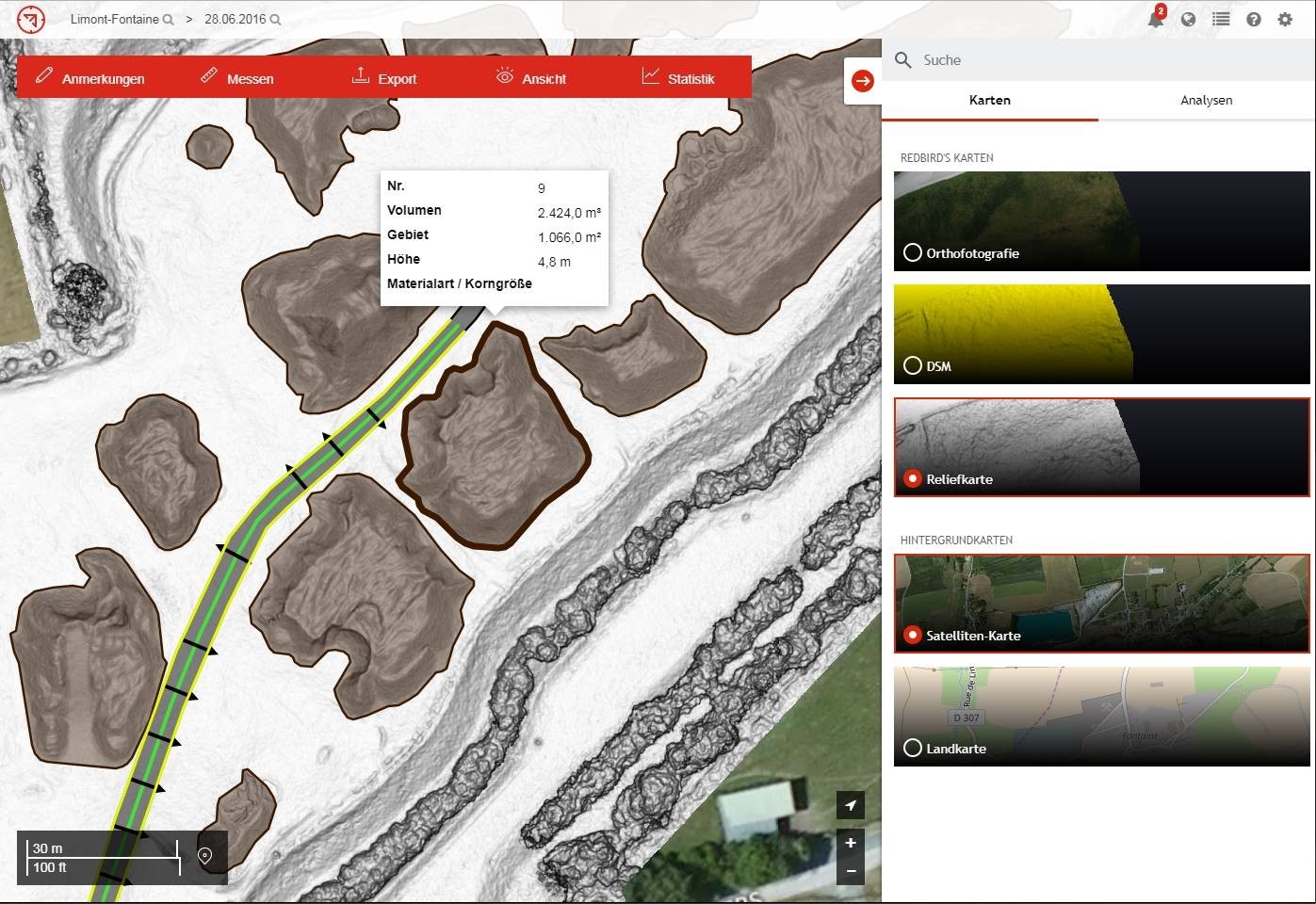The height and width of the screenshot is (904, 1316).
Task: Collapse the side panel with red arrow
Action: (863, 81)
